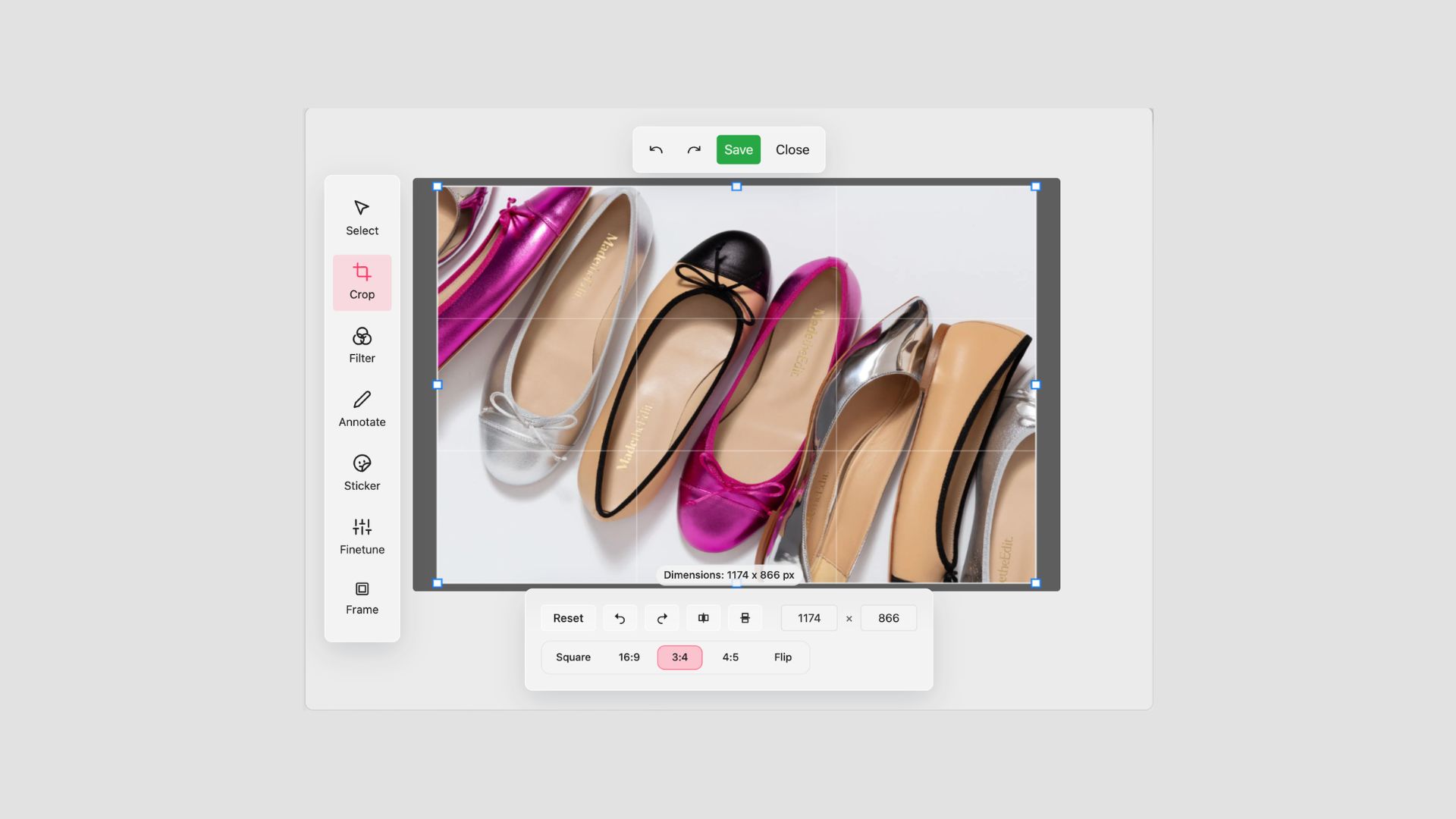
Task: Click the Select arrow tool
Action: pos(362,218)
